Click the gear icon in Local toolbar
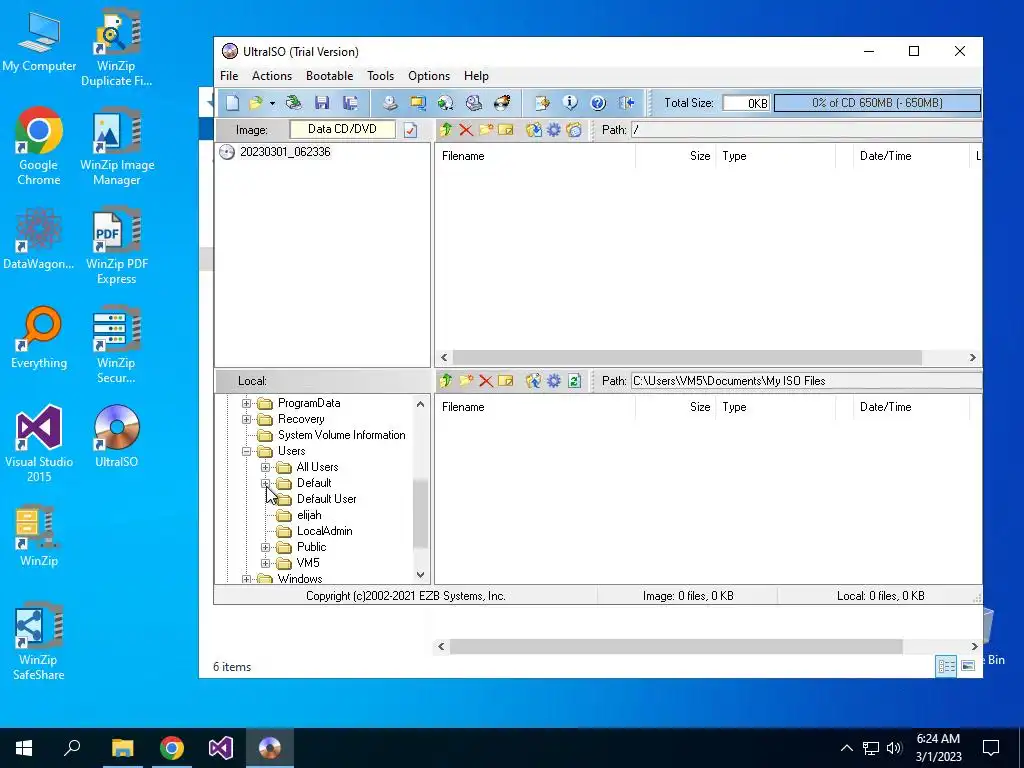The height and width of the screenshot is (768, 1024). (x=554, y=381)
